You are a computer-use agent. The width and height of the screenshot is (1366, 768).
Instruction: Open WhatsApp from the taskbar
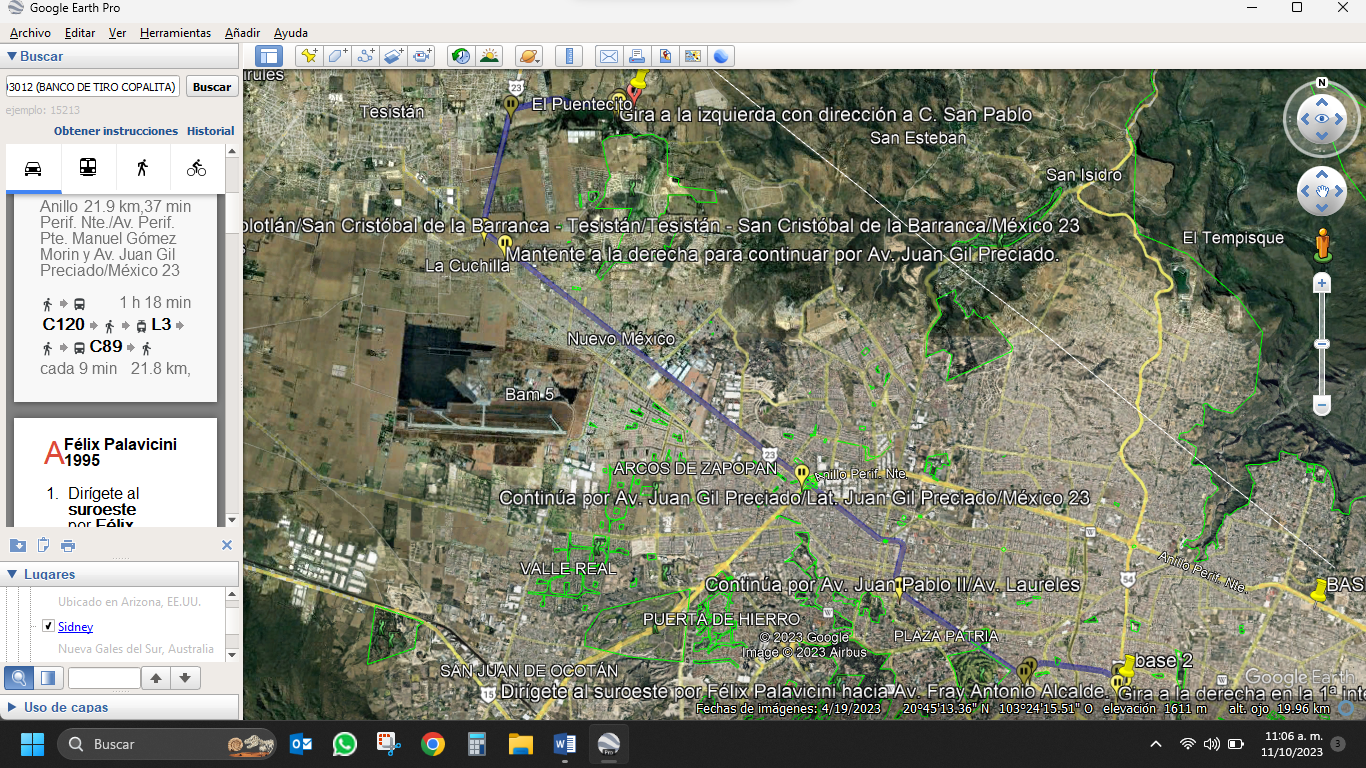(345, 744)
